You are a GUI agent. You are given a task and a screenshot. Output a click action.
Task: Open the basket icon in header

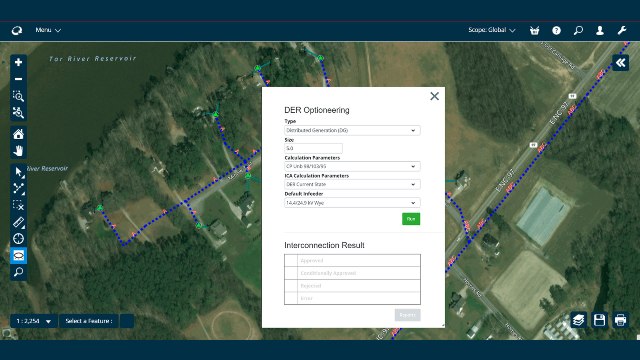534,31
